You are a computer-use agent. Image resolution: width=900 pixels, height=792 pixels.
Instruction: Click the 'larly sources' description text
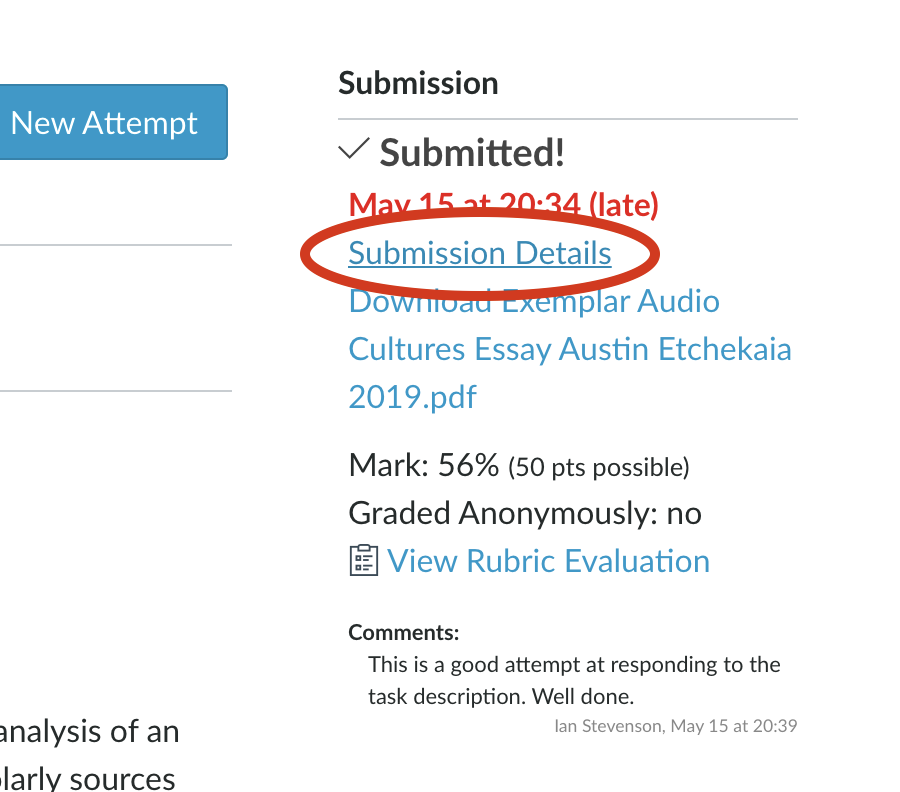[x=88, y=778]
